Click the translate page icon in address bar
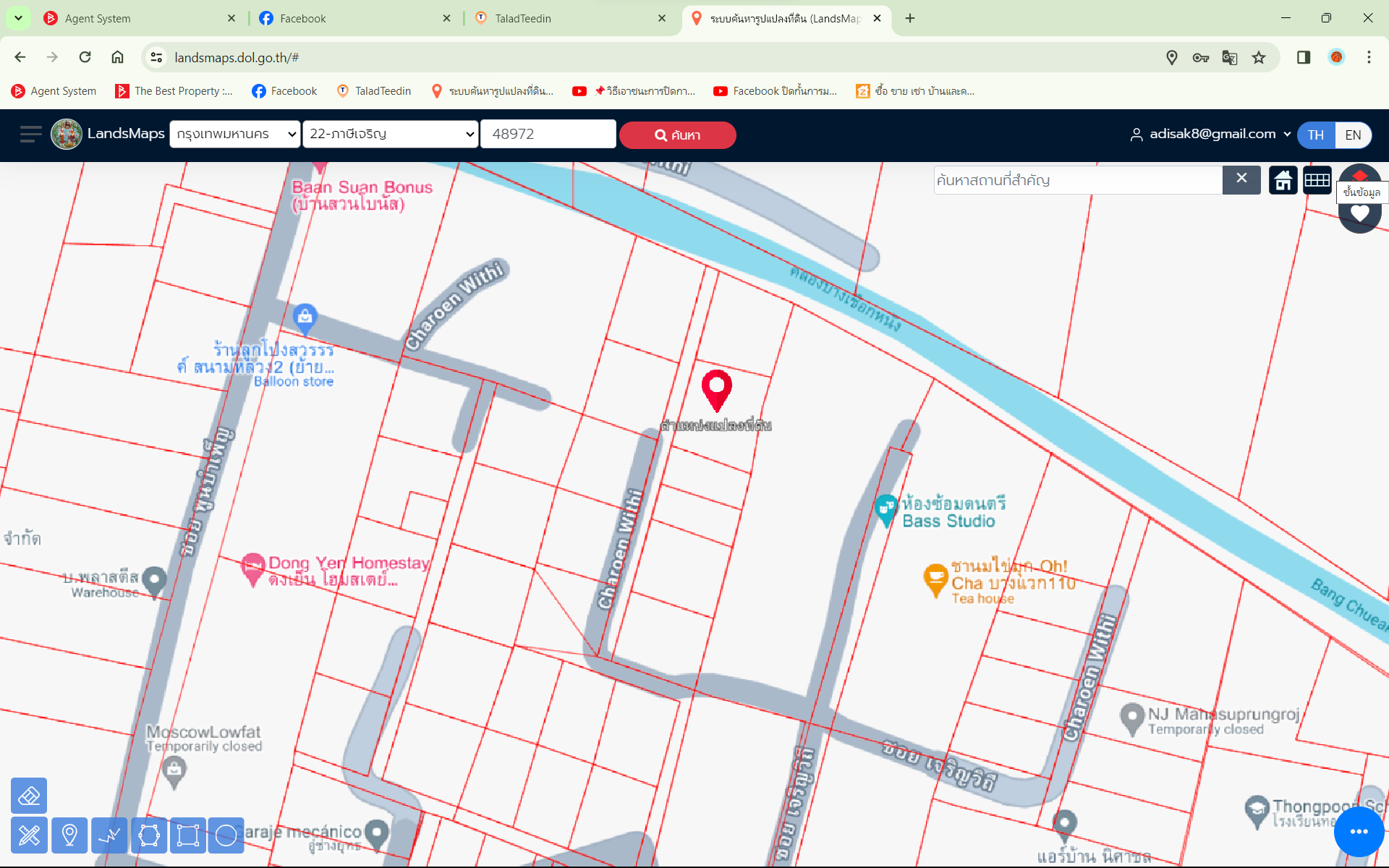 tap(1229, 57)
